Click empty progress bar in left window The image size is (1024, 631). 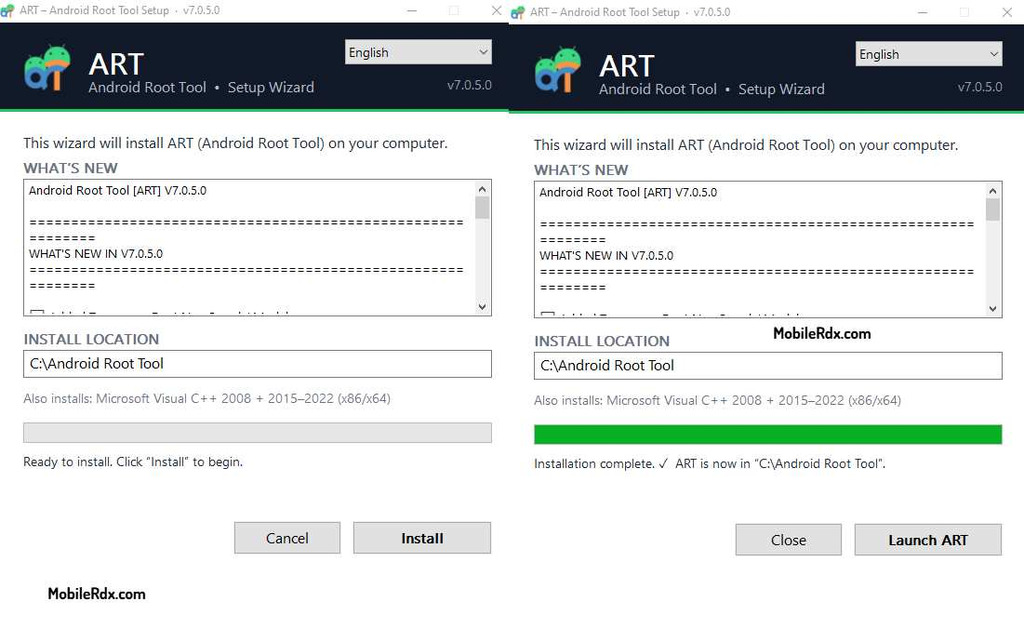coord(257,432)
